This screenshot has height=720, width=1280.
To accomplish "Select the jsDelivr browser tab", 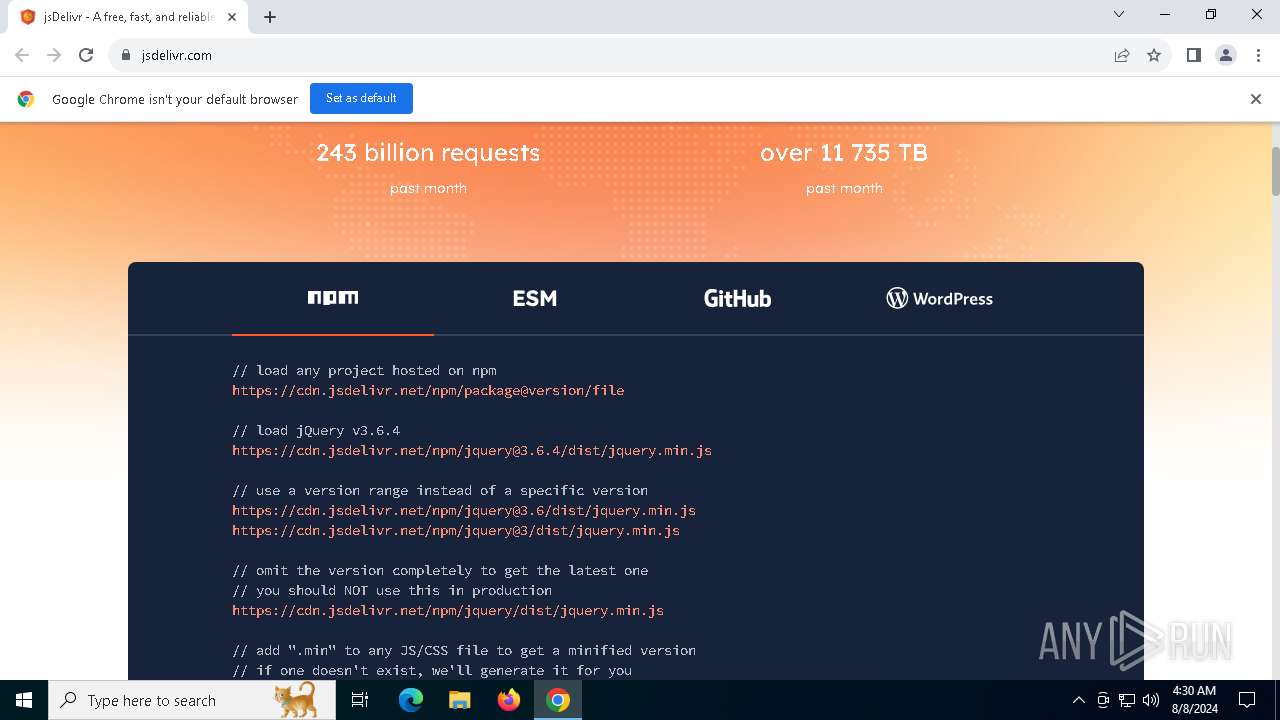I will (128, 17).
